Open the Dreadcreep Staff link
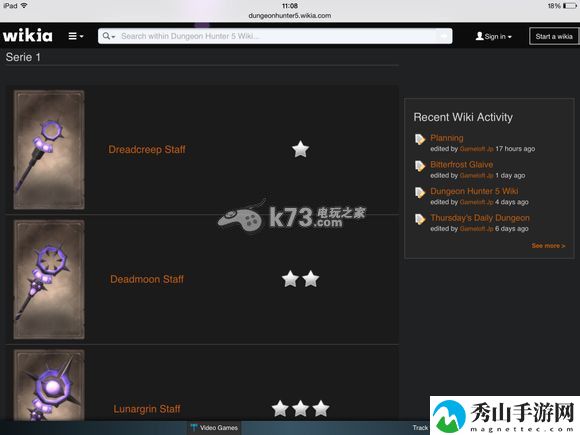 point(147,149)
